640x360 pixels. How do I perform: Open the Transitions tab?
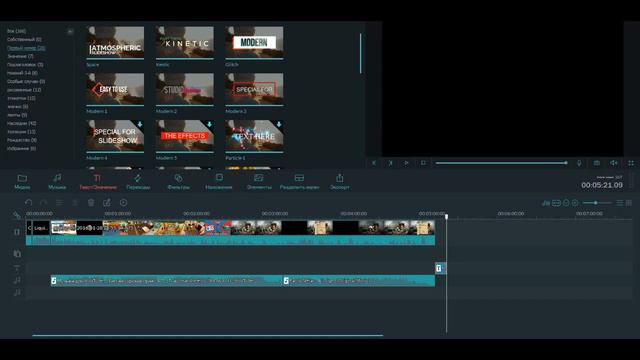tap(138, 181)
